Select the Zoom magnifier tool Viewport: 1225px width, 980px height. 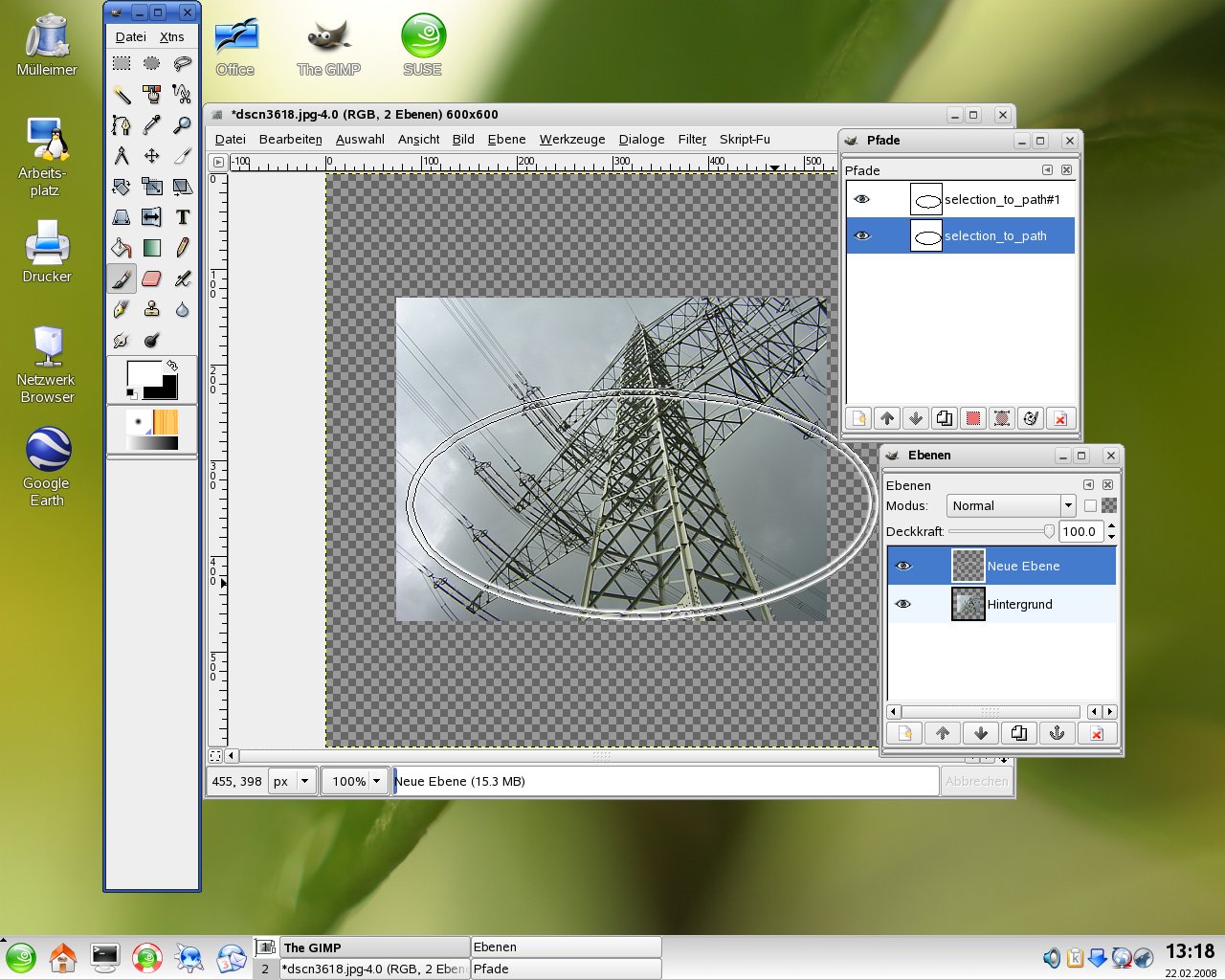[x=182, y=124]
